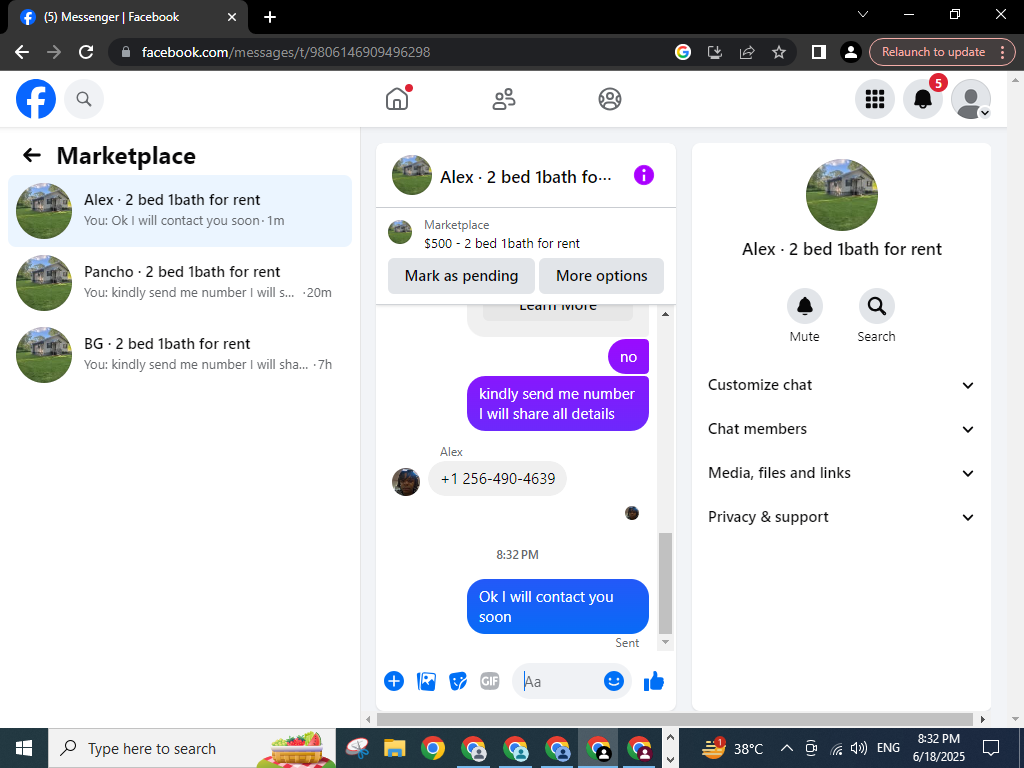Search in conversation icon
The height and width of the screenshot is (768, 1024).
[876, 306]
